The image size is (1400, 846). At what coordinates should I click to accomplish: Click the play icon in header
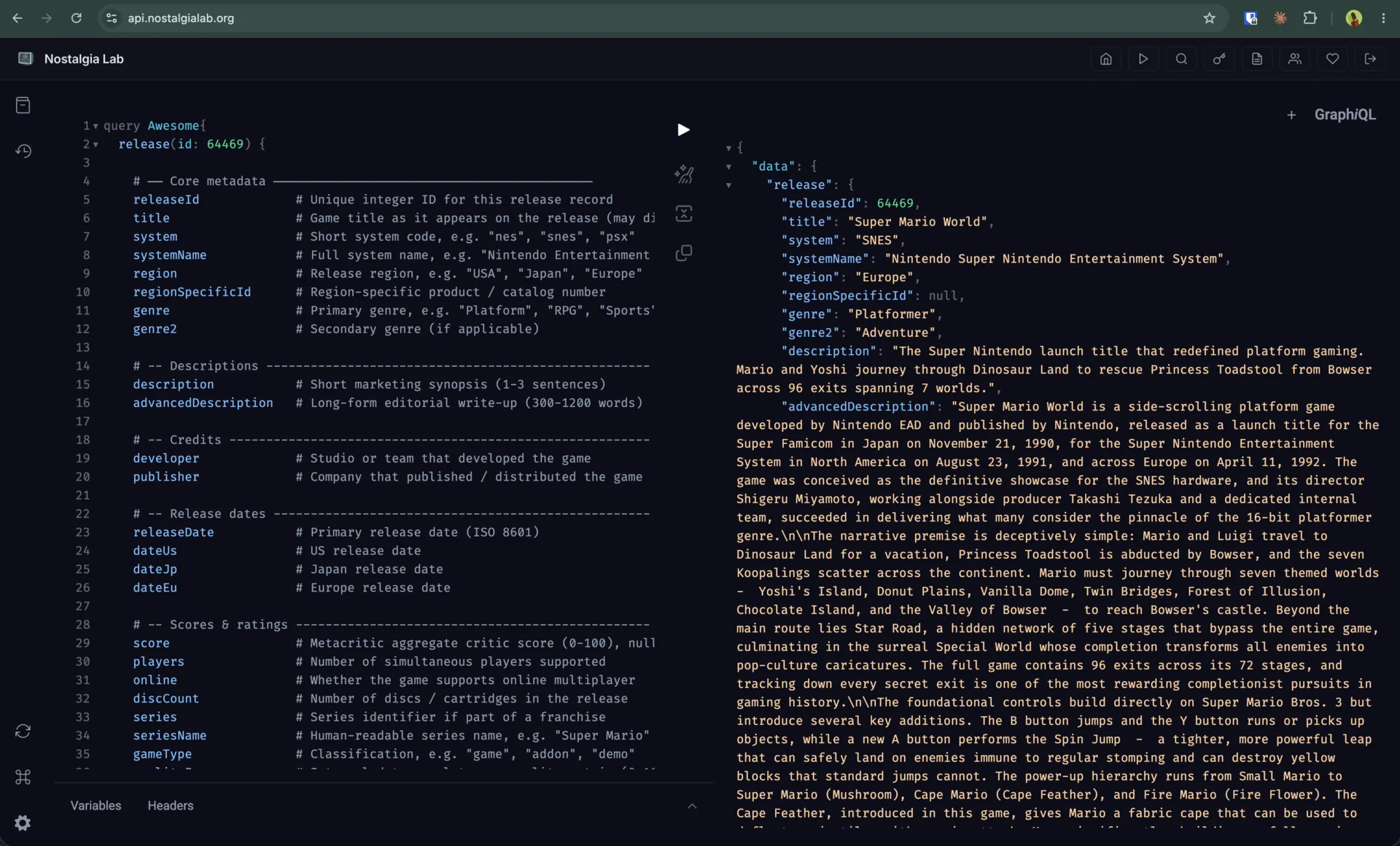point(1143,59)
